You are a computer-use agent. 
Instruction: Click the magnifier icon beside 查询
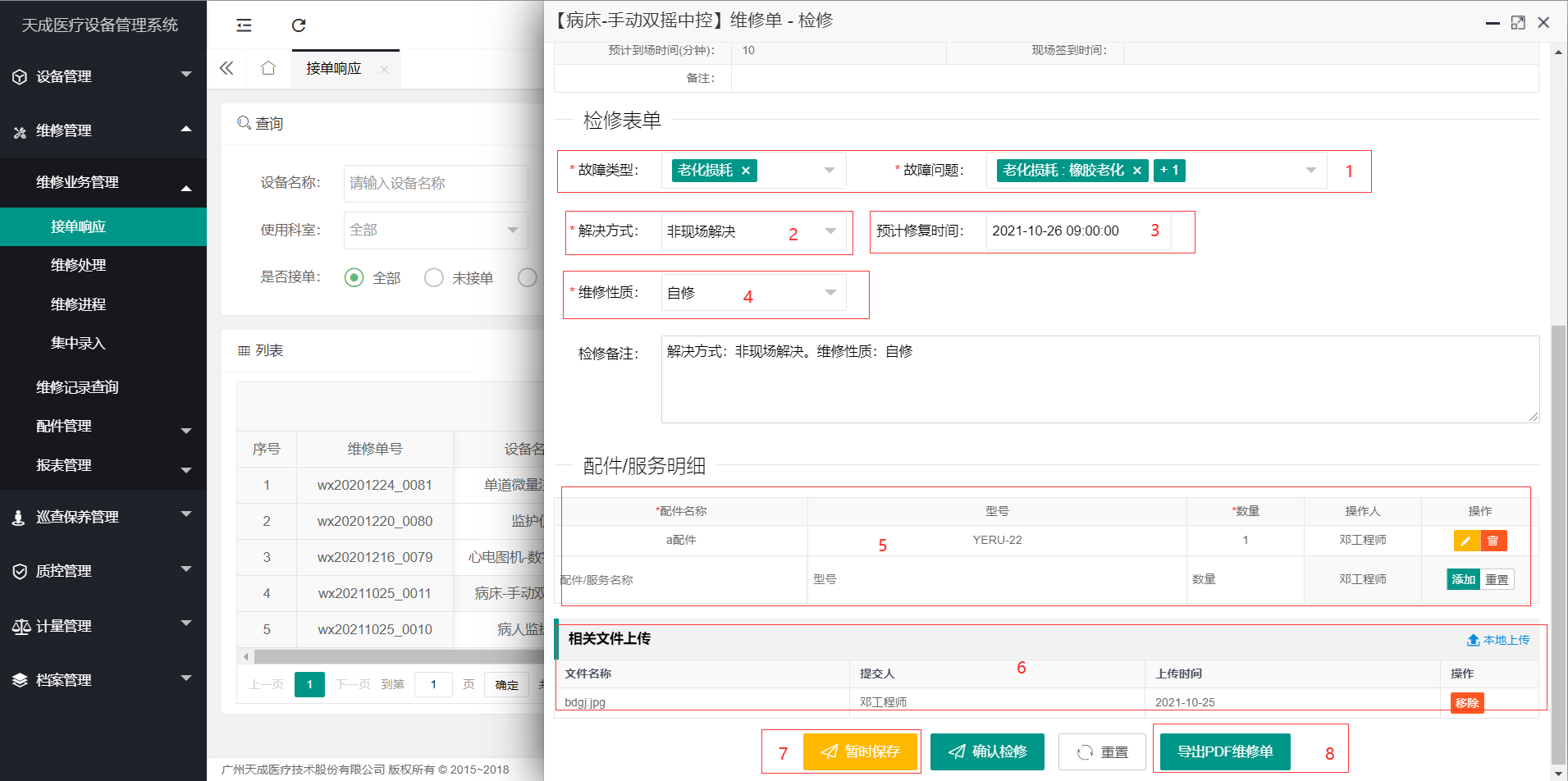[x=244, y=123]
